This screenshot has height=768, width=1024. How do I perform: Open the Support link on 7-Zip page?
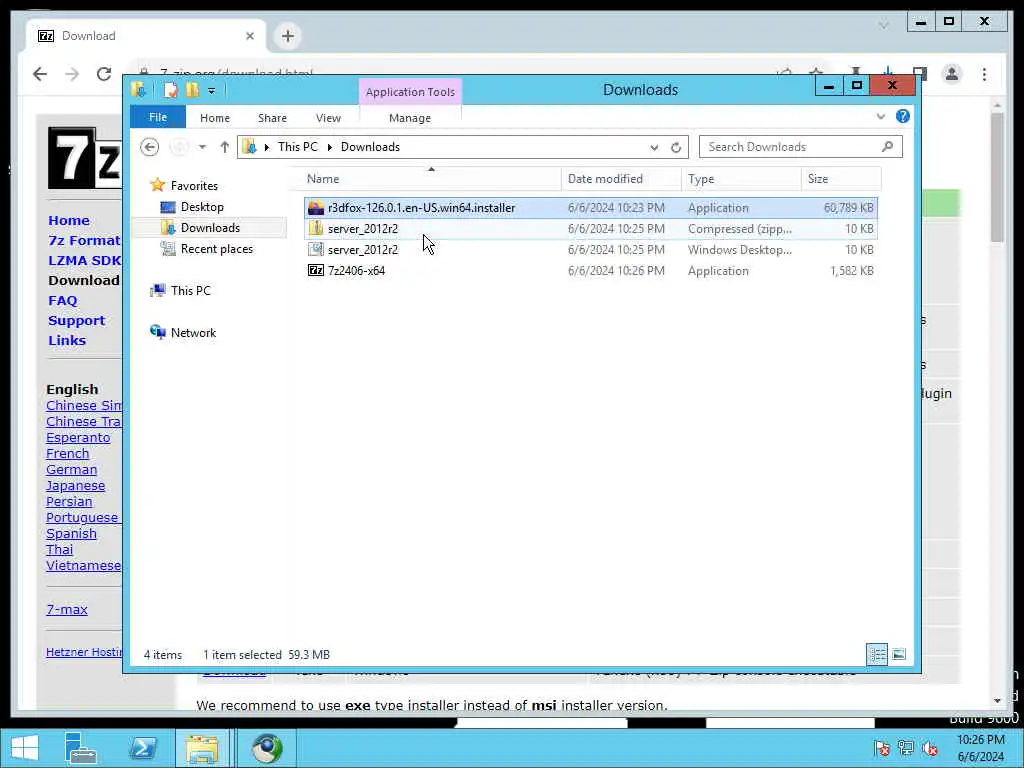(x=76, y=321)
